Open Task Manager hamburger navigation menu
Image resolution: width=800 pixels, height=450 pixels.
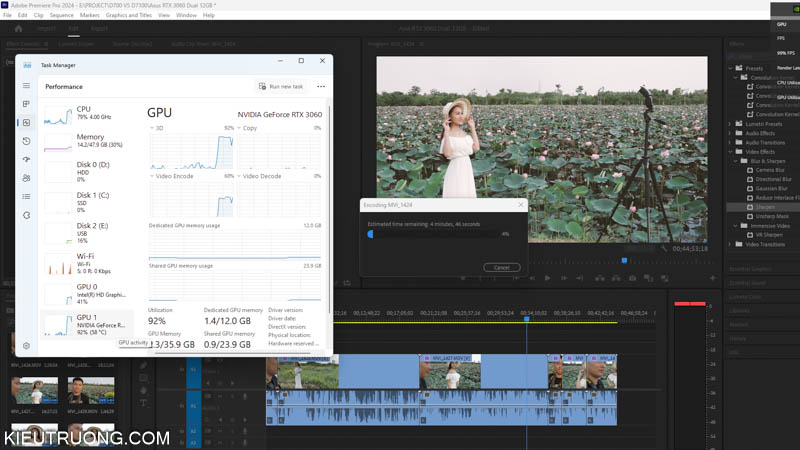click(27, 86)
